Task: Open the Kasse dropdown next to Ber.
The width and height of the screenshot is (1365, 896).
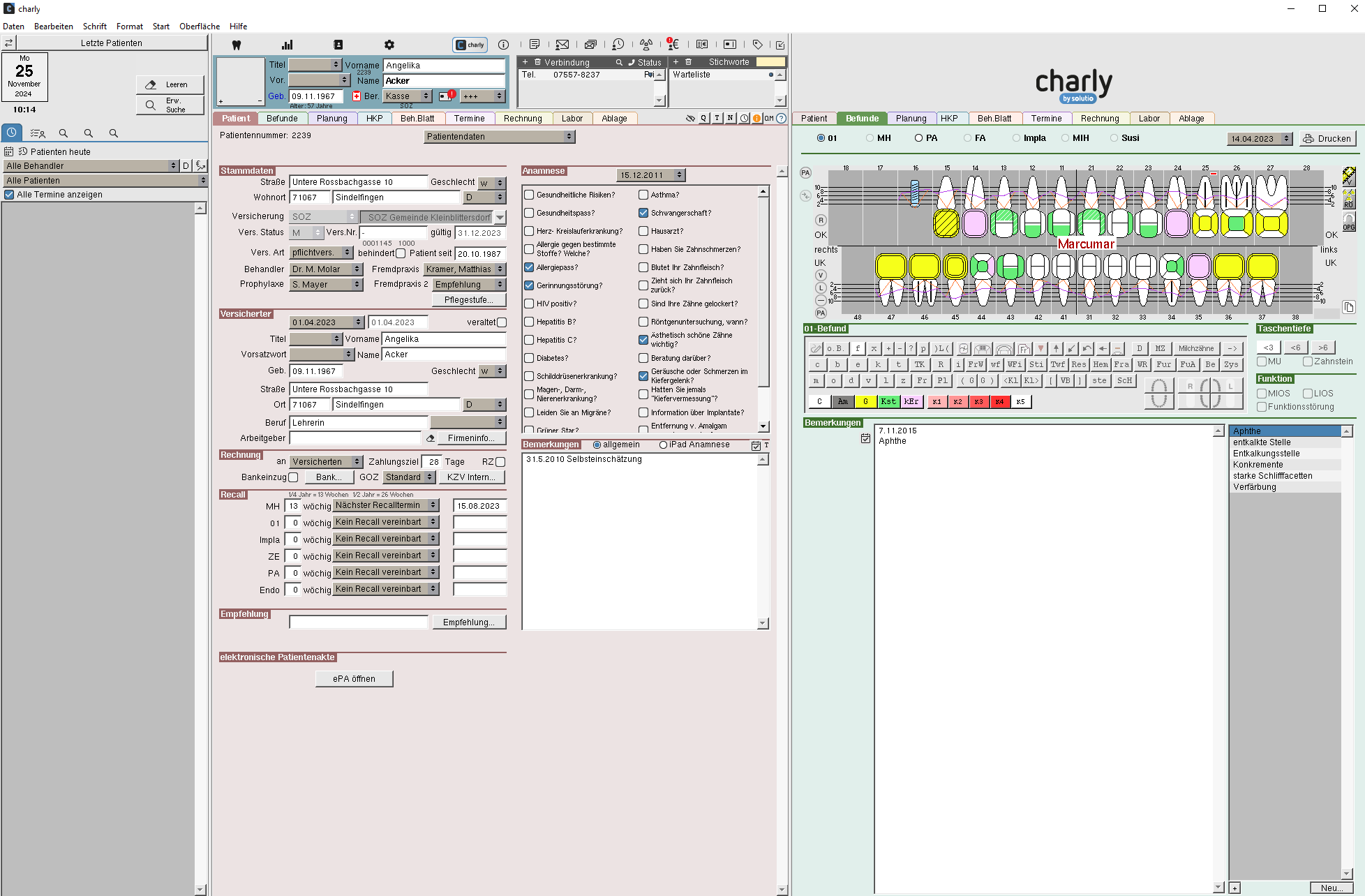Action: coord(408,96)
